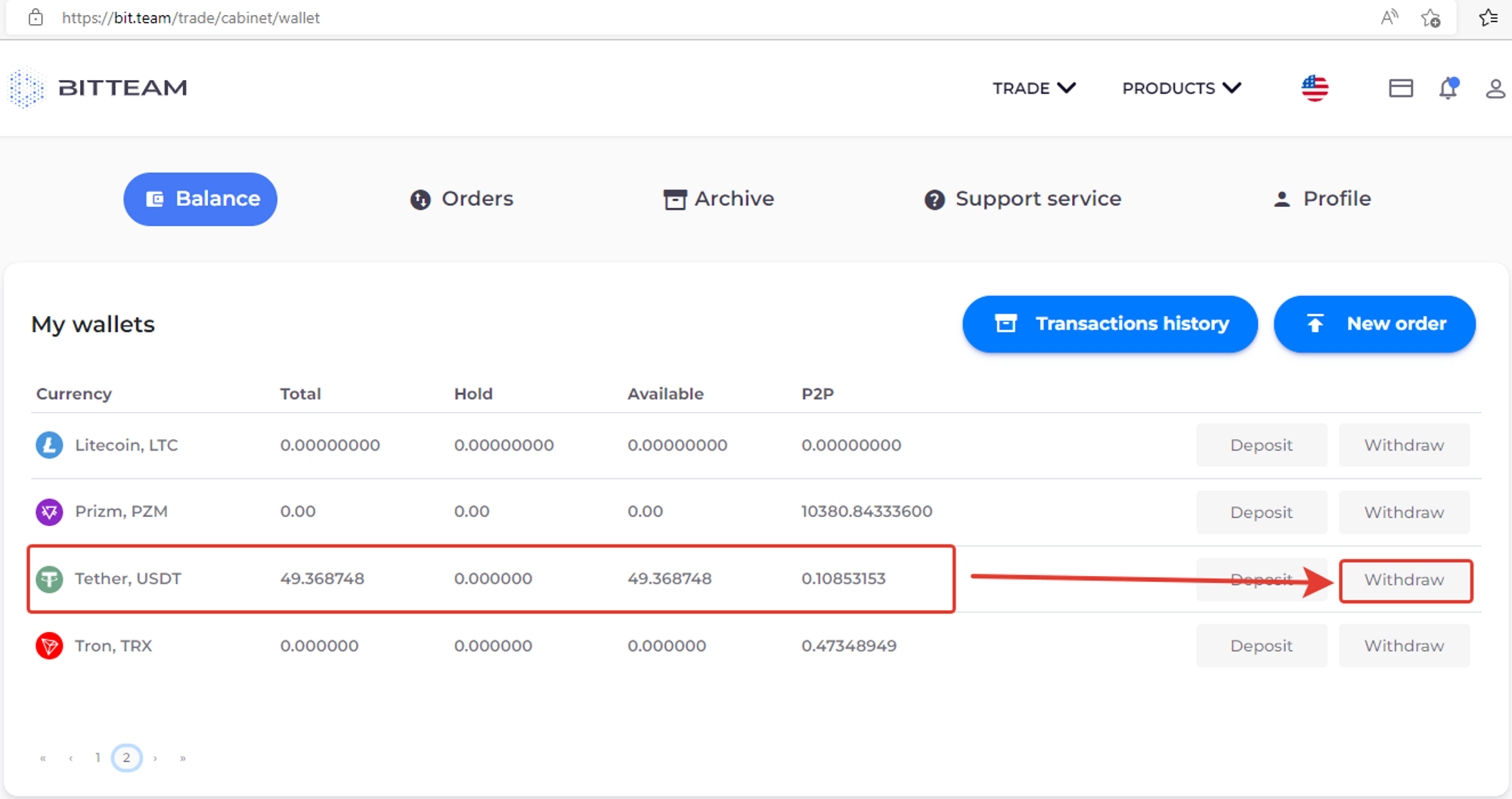Viewport: 1512px width, 799px height.
Task: Switch to the Balance tab
Action: (x=200, y=199)
